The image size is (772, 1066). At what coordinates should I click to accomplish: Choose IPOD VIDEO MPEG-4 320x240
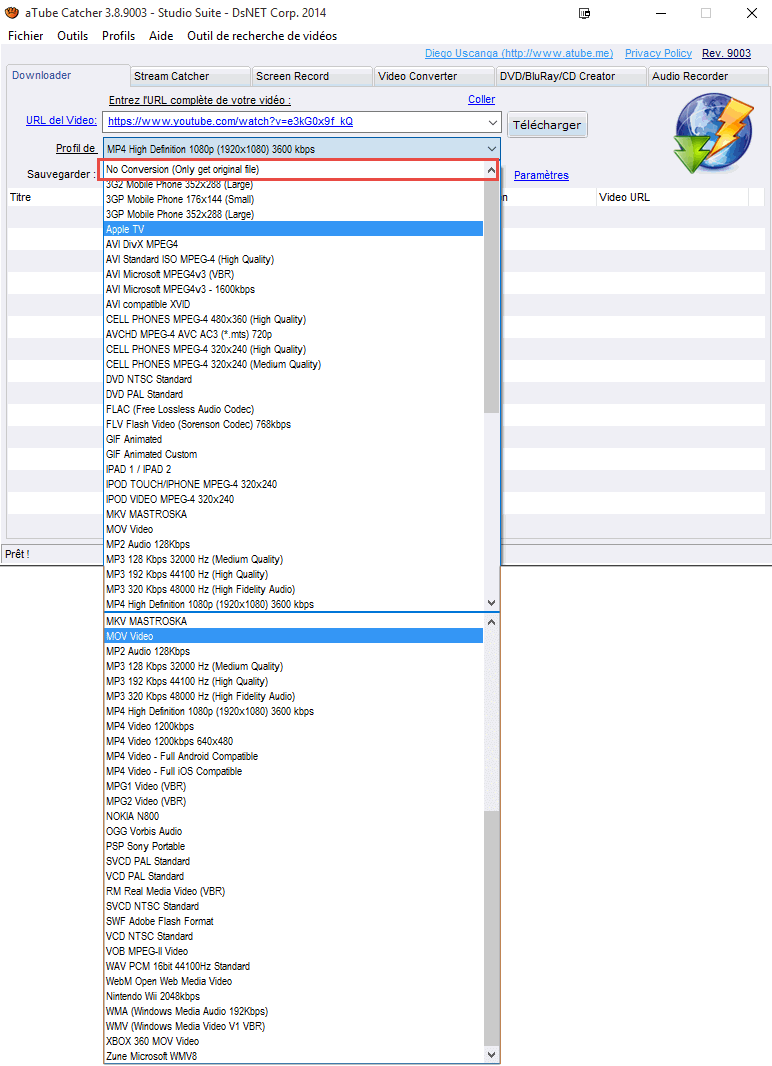click(x=294, y=499)
